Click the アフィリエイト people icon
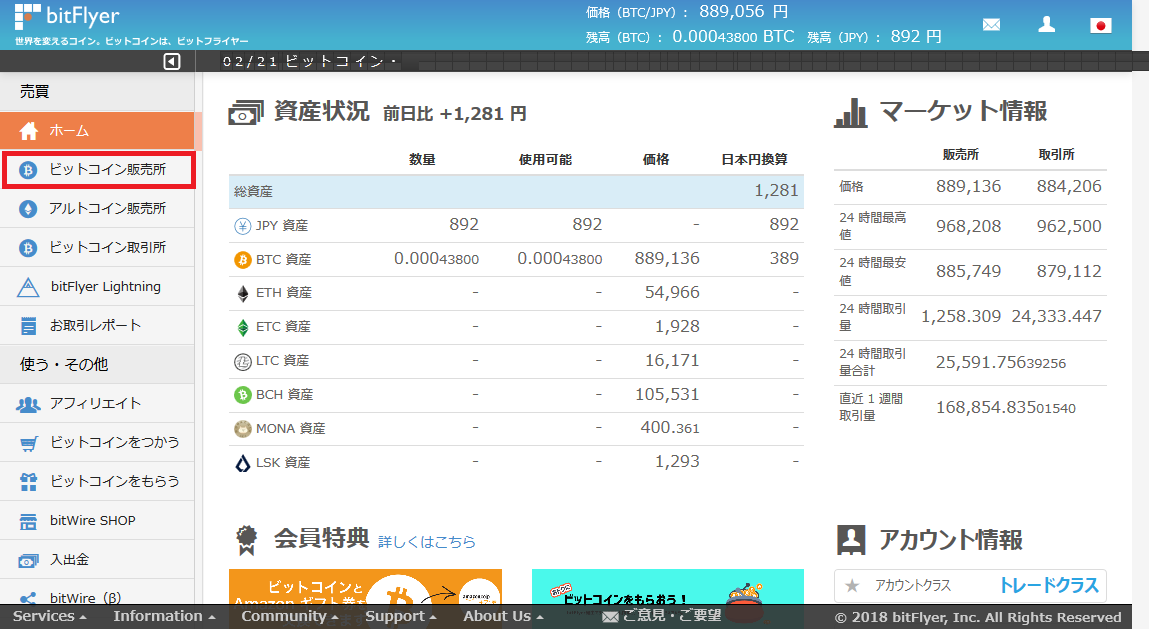 pyautogui.click(x=28, y=404)
